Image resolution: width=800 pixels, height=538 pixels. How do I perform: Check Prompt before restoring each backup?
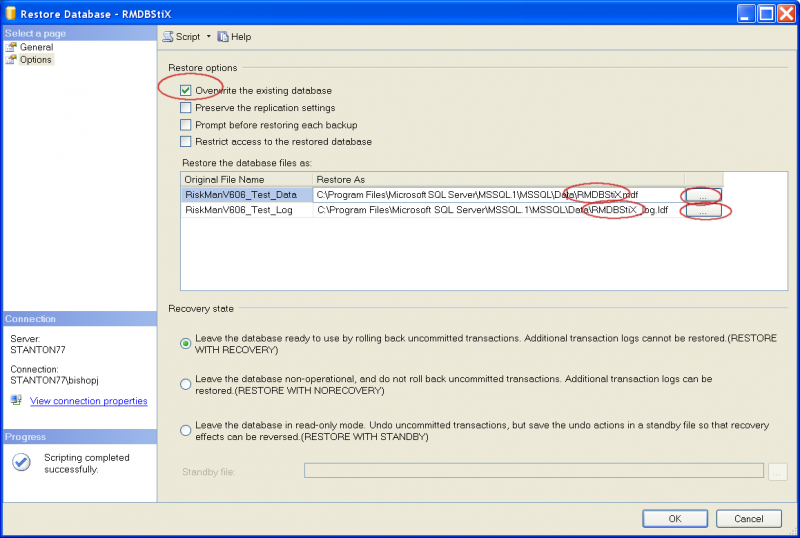coord(186,125)
